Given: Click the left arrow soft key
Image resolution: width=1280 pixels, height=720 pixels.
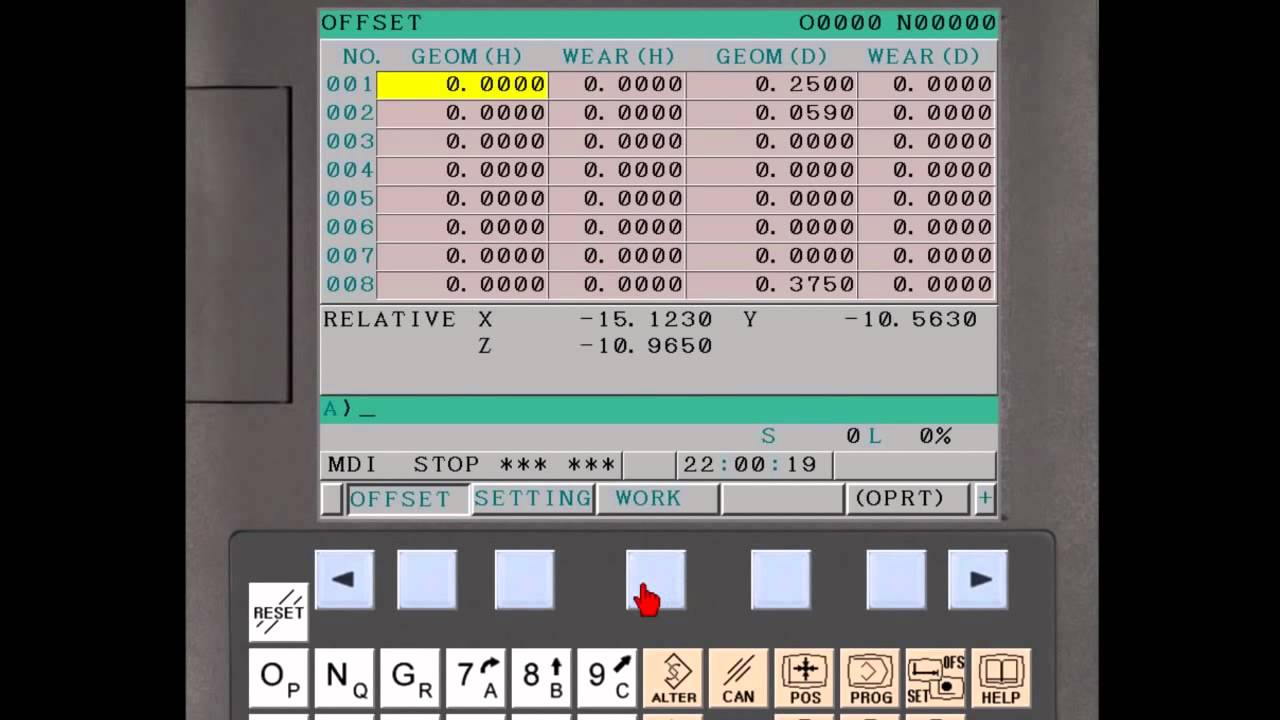Looking at the screenshot, I should pos(344,579).
